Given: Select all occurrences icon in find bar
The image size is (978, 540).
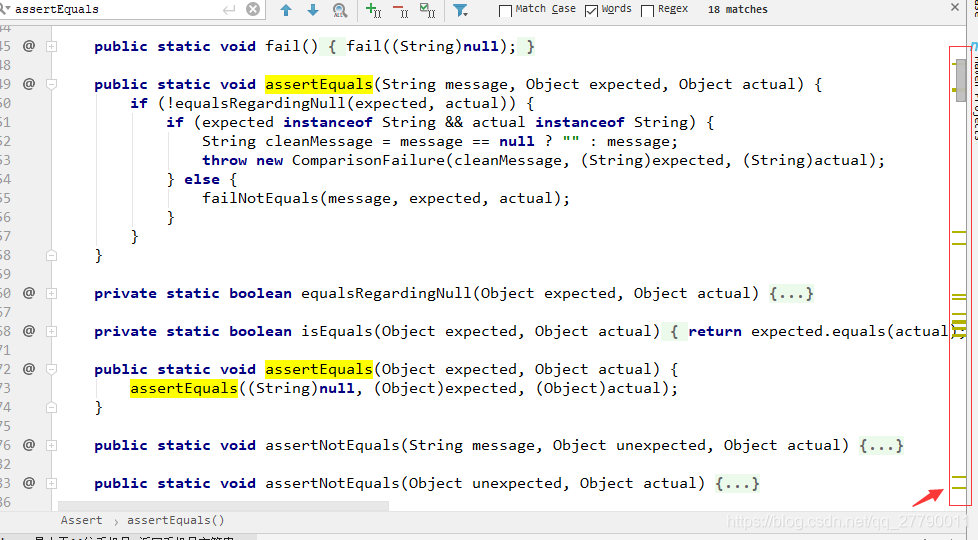Looking at the screenshot, I should coord(427,10).
